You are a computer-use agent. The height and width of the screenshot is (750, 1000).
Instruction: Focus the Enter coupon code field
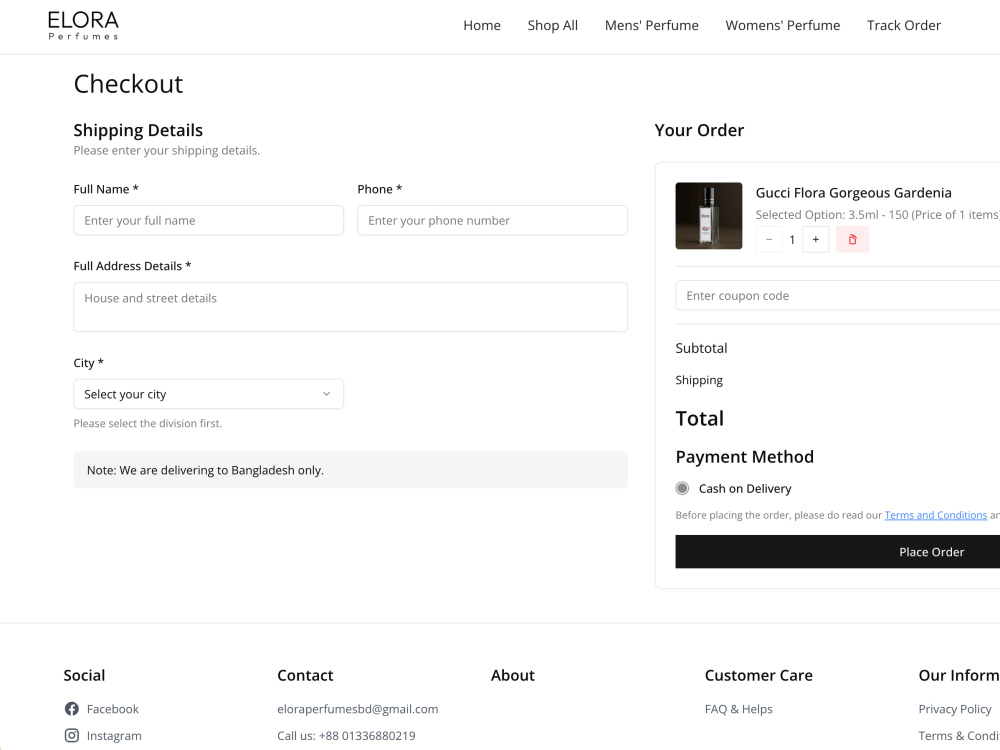[838, 295]
